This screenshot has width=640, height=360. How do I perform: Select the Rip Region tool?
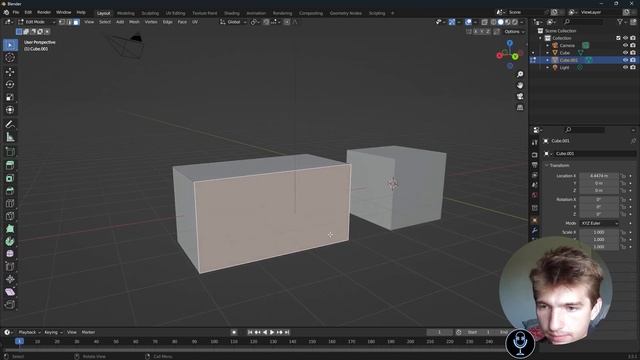[x=10, y=304]
